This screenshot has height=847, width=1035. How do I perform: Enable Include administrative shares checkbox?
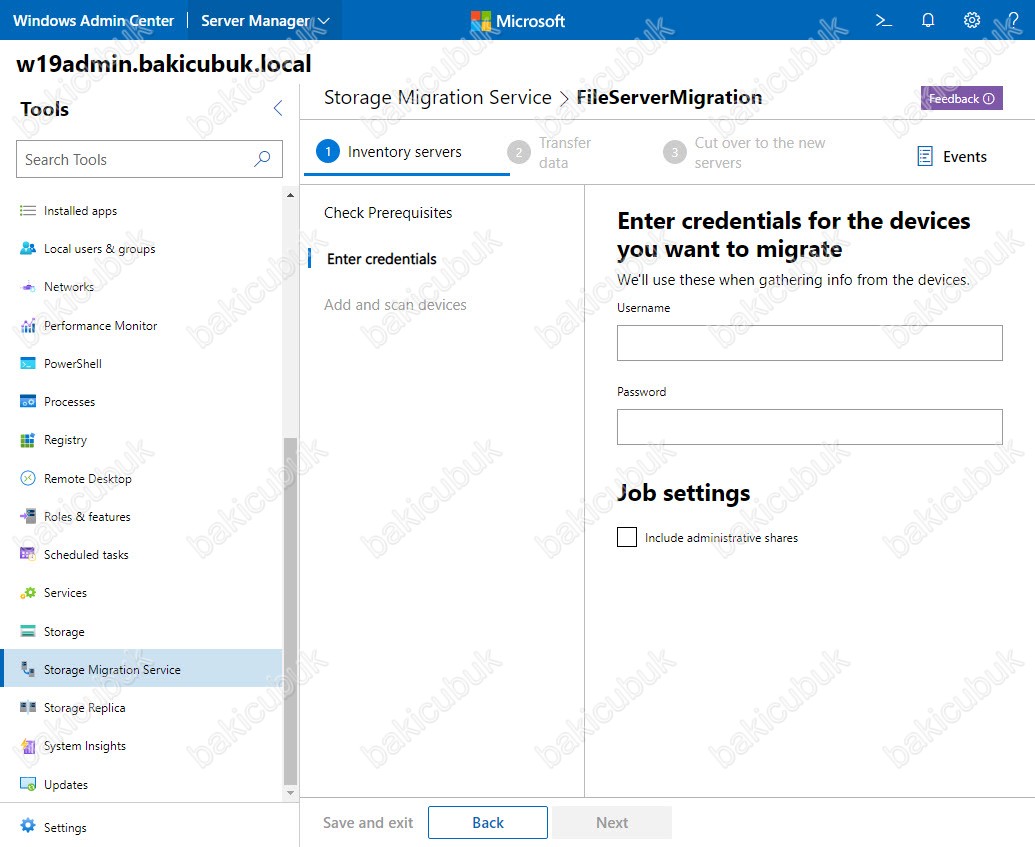[x=627, y=537]
